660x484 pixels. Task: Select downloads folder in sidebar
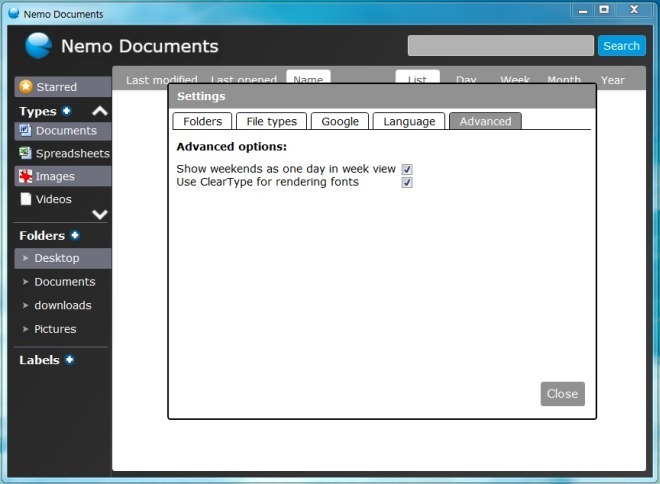tap(63, 305)
